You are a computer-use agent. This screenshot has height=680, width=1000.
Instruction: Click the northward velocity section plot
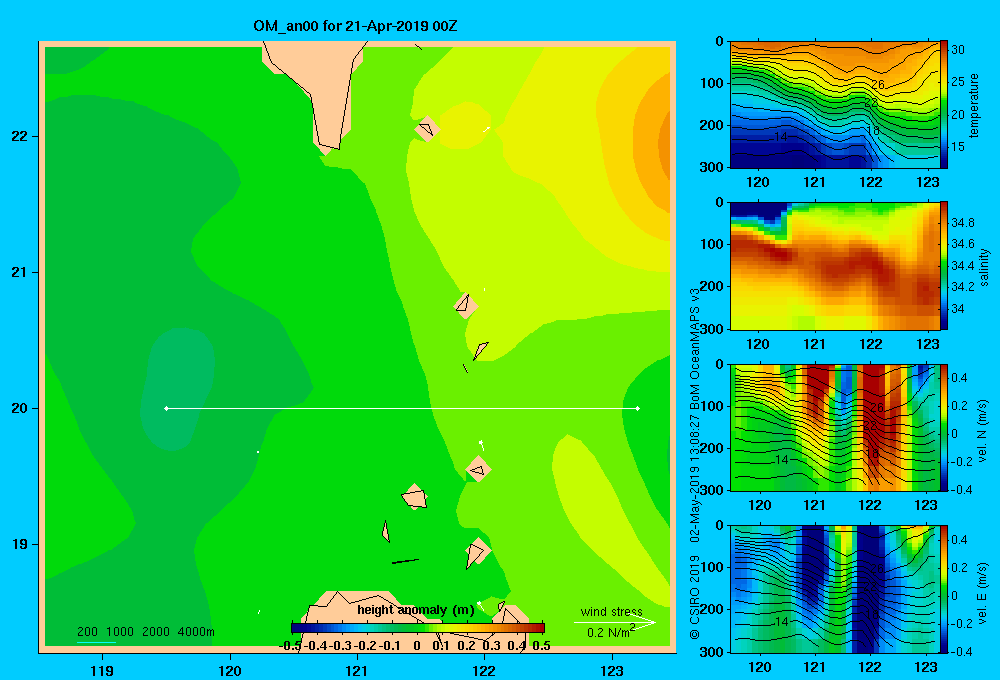coord(834,427)
